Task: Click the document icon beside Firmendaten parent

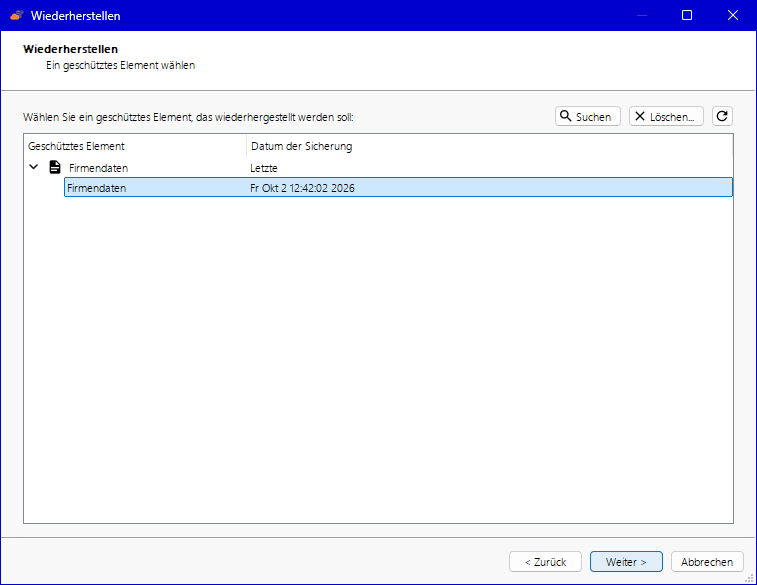Action: coord(55,167)
